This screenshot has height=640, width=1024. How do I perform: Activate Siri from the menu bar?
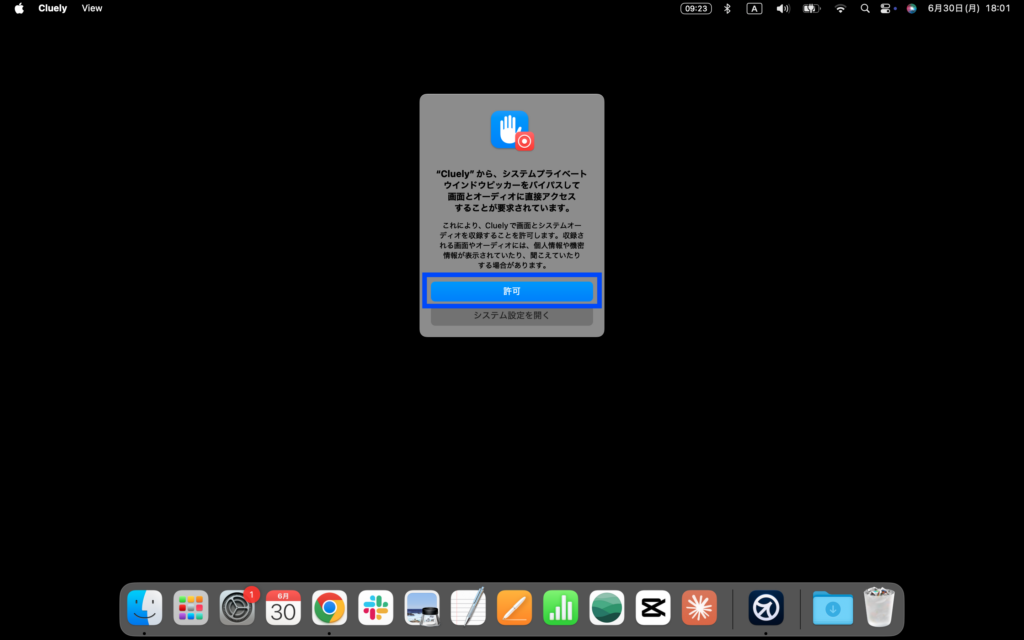pos(911,8)
